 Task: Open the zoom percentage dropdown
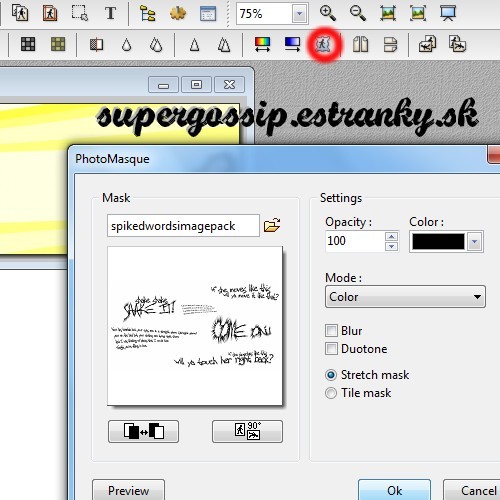point(299,14)
